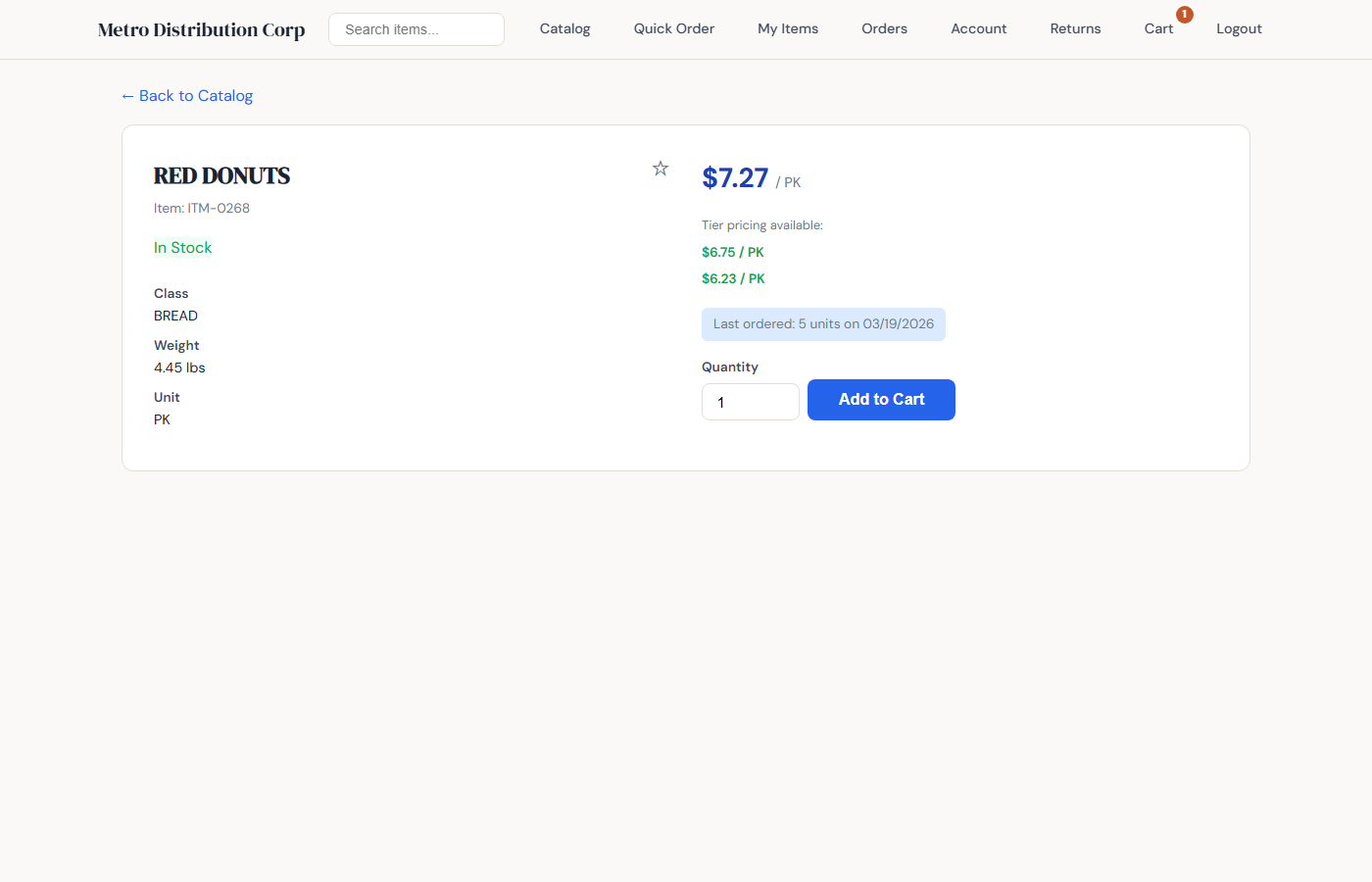The width and height of the screenshot is (1372, 882).
Task: Navigate to the Returns page
Action: pos(1075,28)
